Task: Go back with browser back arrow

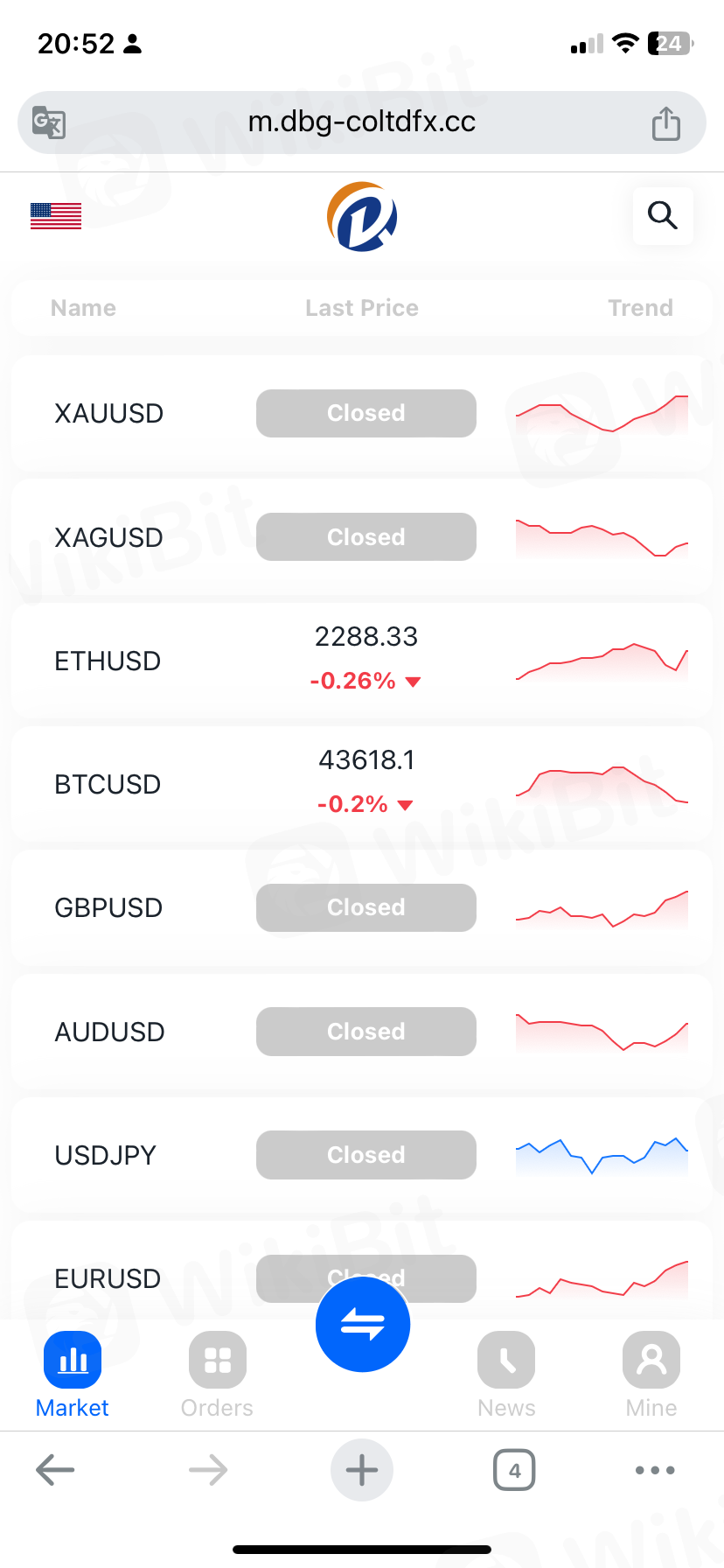Action: (55, 1470)
